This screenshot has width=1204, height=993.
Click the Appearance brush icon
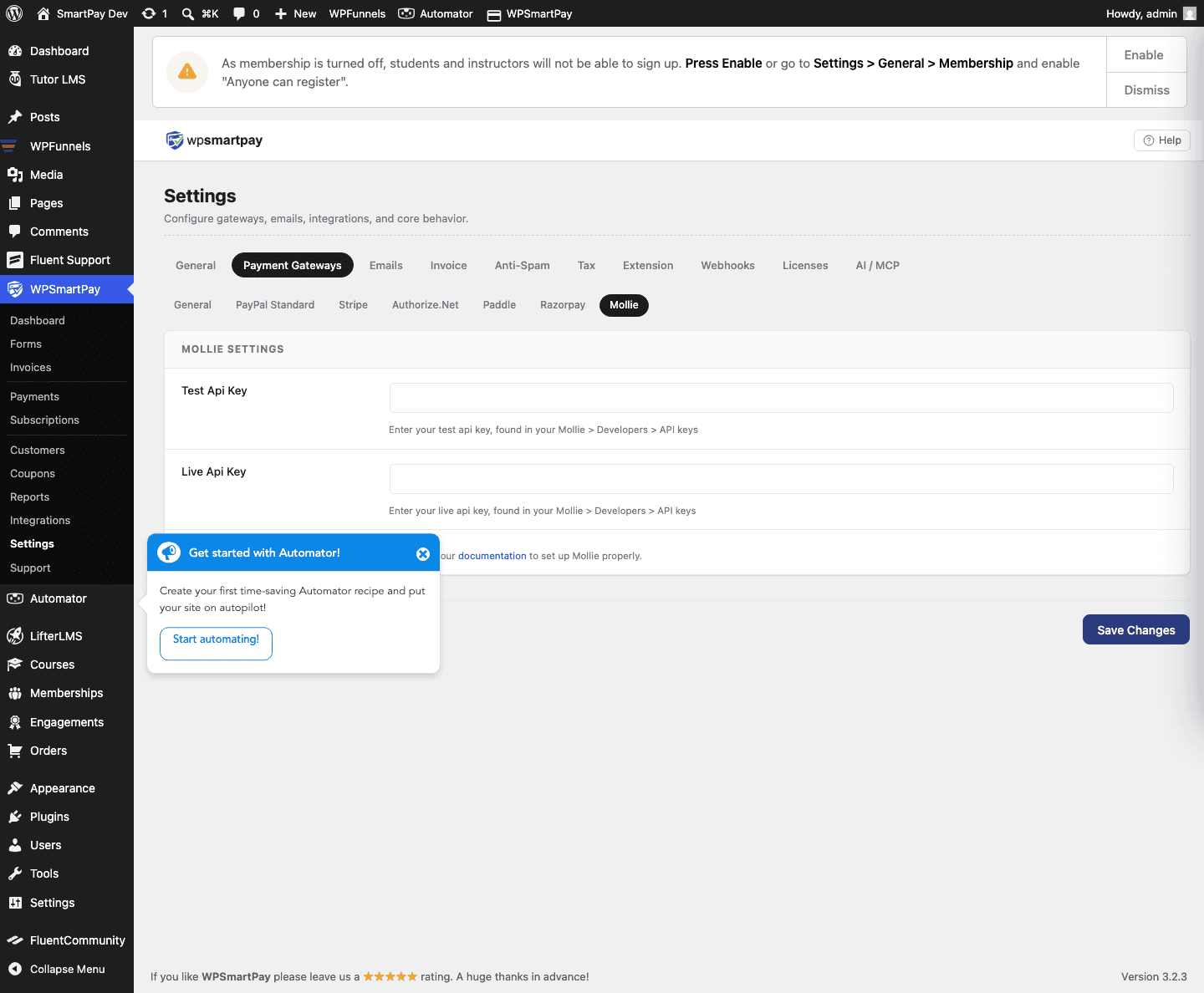tap(15, 788)
